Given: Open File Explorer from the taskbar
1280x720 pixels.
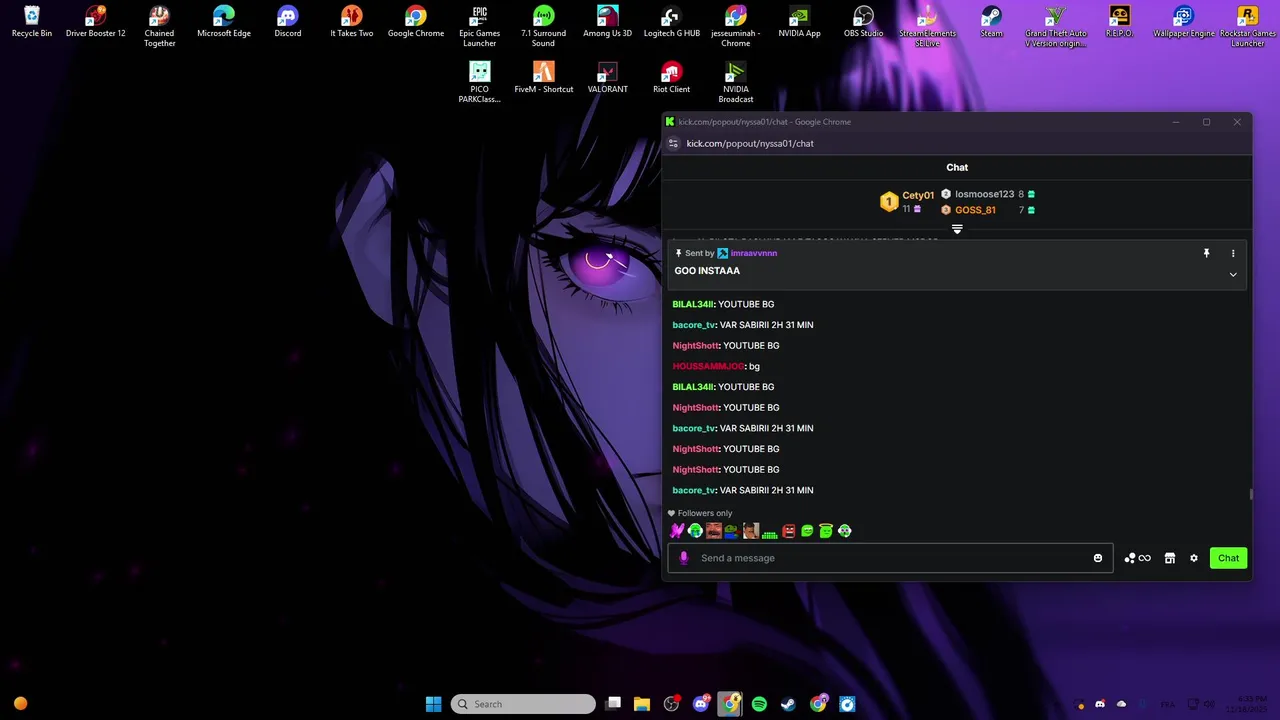Looking at the screenshot, I should pos(642,704).
